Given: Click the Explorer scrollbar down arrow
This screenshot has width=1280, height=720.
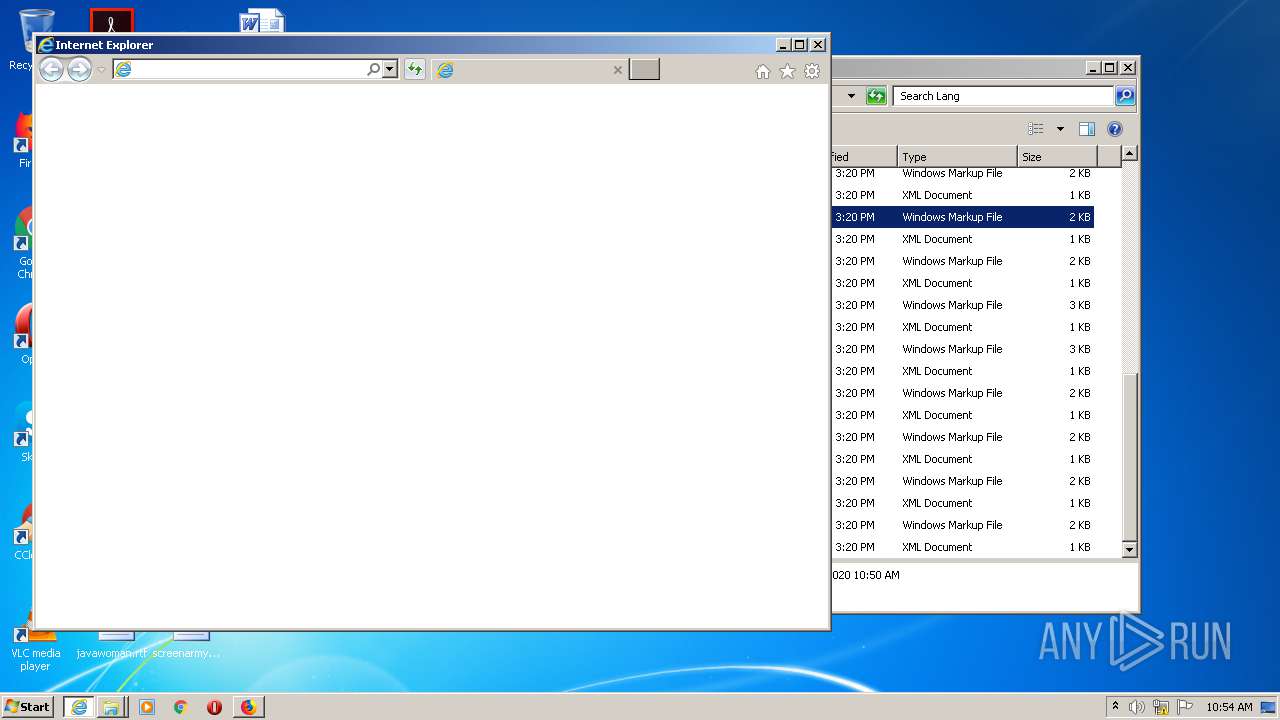Looking at the screenshot, I should [x=1130, y=549].
